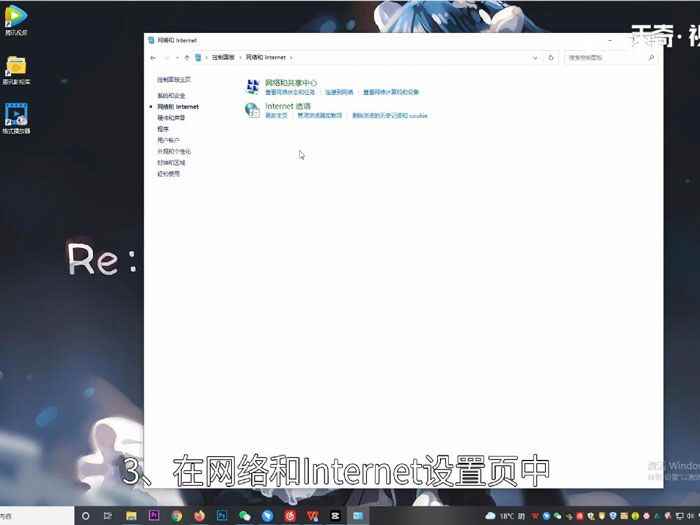The width and height of the screenshot is (700, 525).
Task: Launch Google Chrome from the taskbar
Action: point(177,516)
